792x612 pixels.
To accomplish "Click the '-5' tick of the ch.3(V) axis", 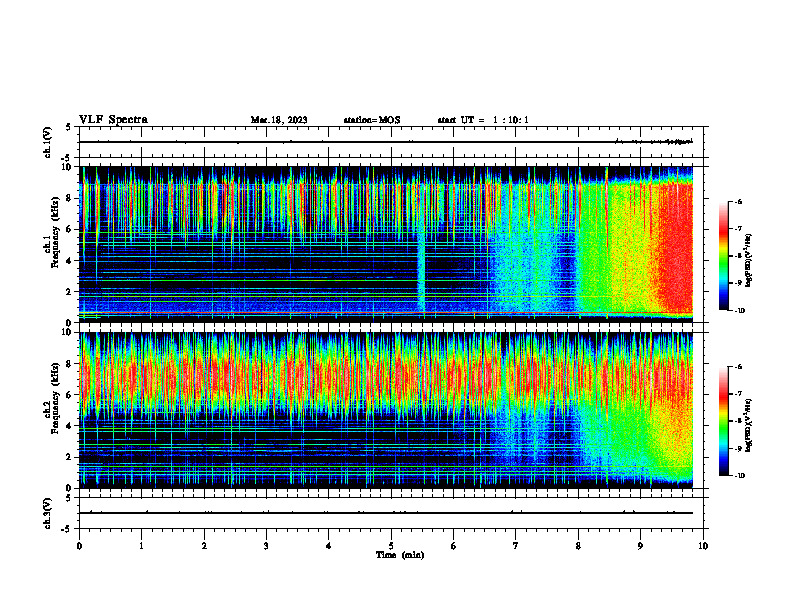I will click(x=68, y=529).
